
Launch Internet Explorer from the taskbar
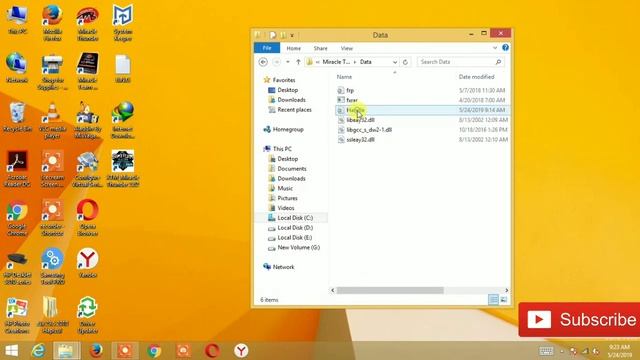pyautogui.click(x=39, y=351)
